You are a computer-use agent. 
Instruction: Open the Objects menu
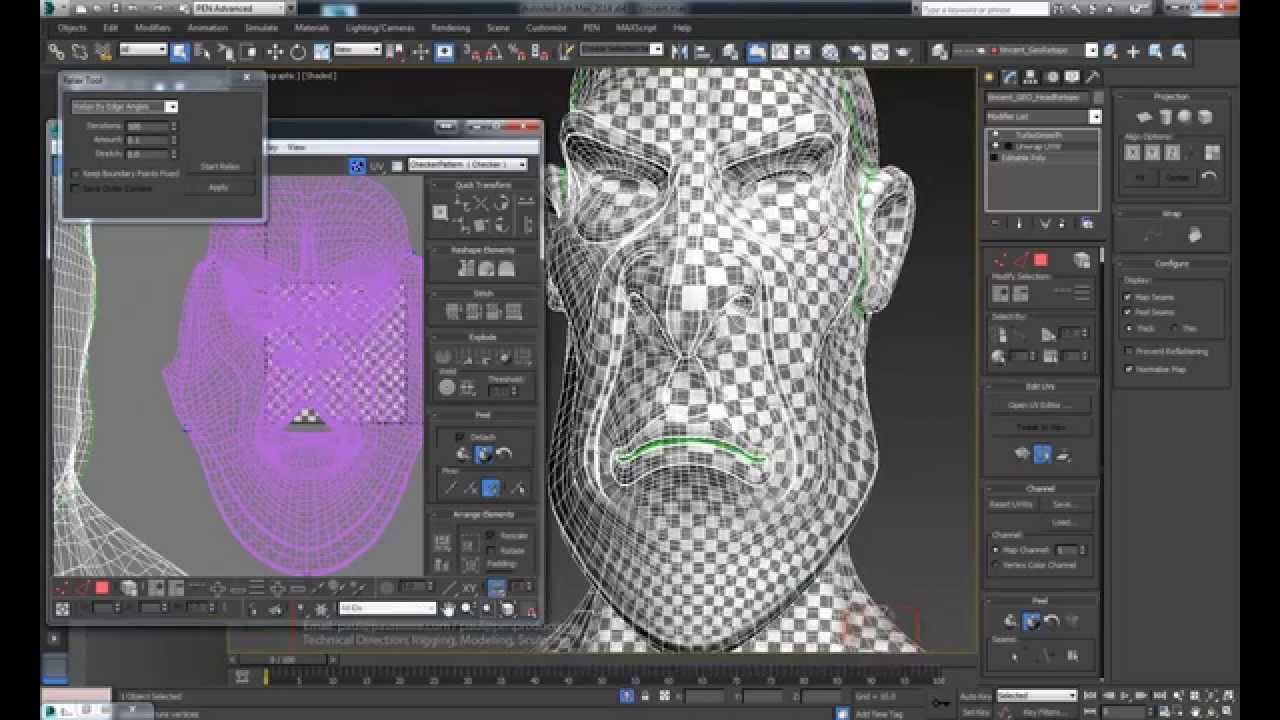(72, 28)
